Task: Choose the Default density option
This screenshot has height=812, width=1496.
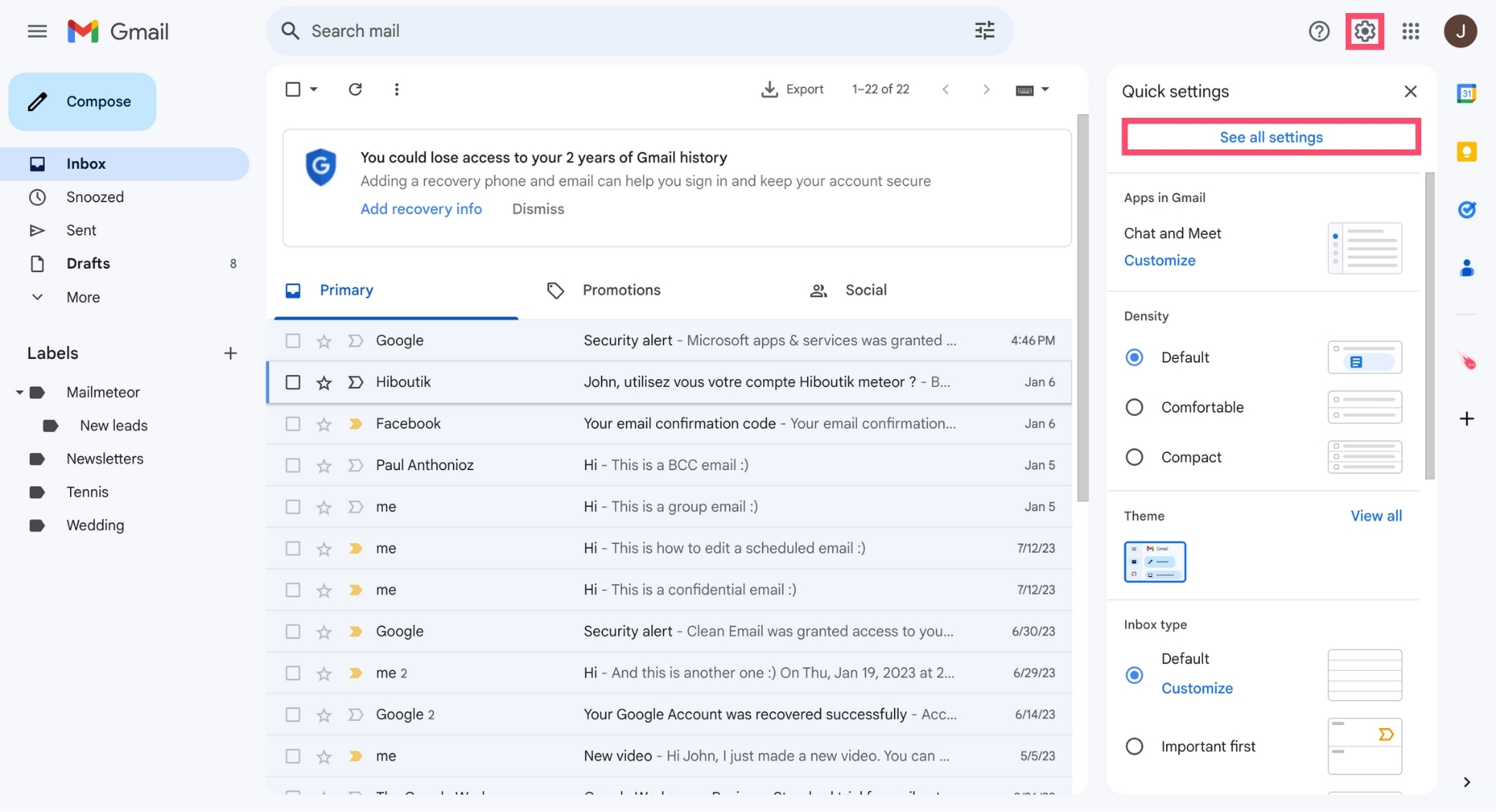Action: [1134, 357]
